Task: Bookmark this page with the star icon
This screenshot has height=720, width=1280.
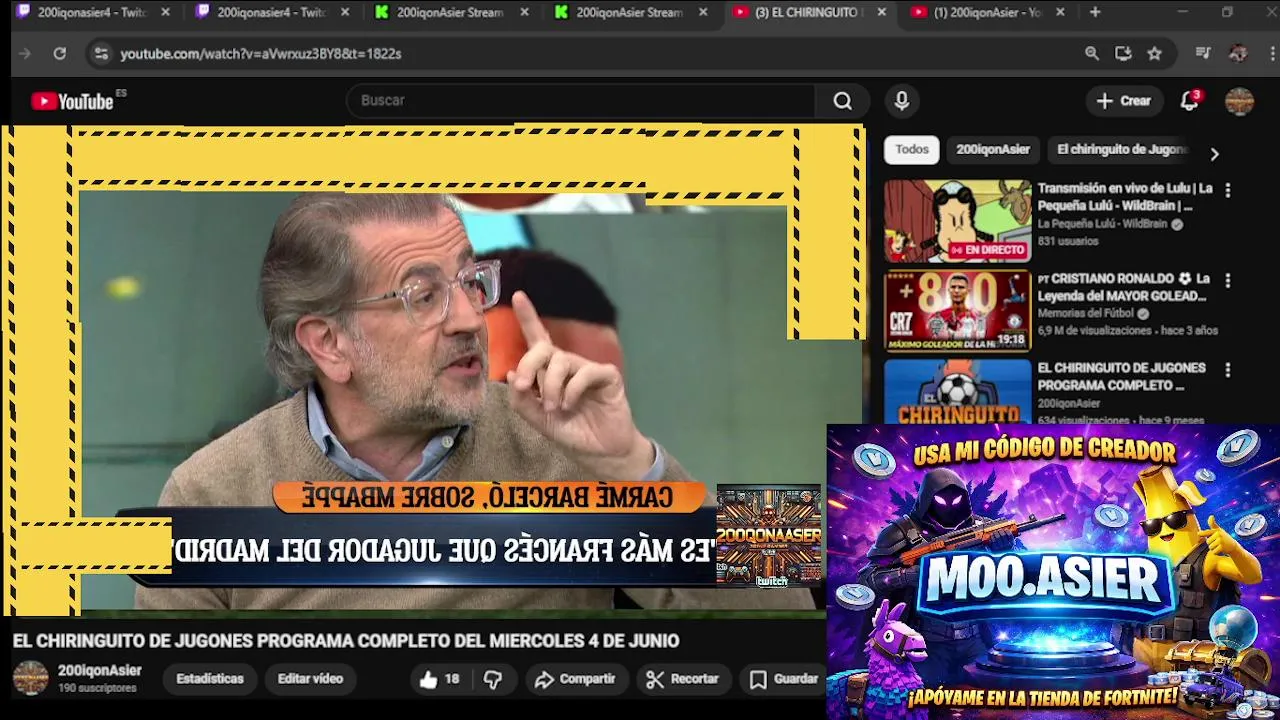Action: tap(1155, 54)
